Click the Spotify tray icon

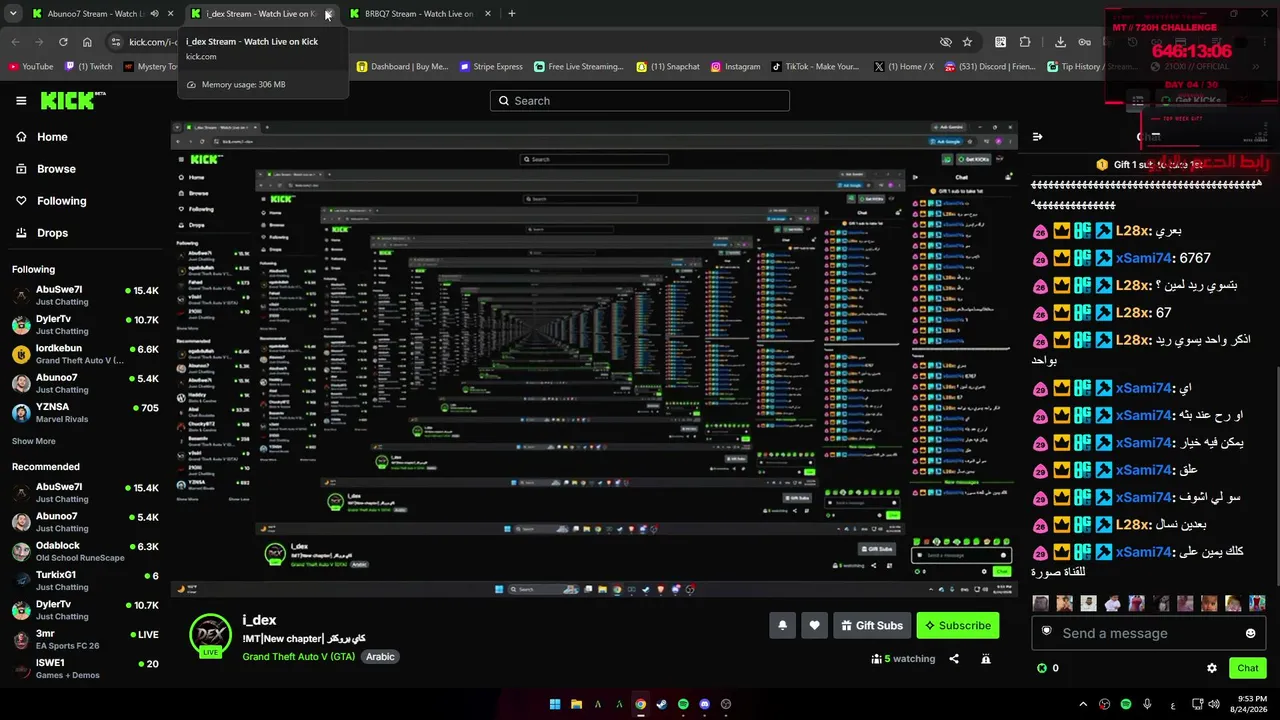click(x=1126, y=704)
